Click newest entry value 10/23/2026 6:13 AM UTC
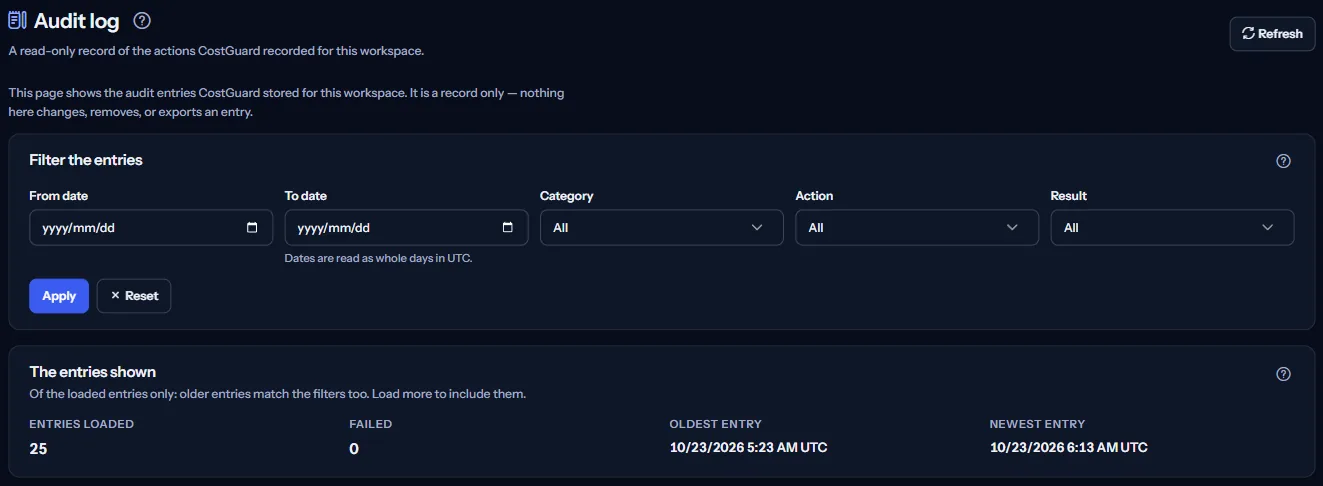The width and height of the screenshot is (1323, 486). click(1069, 447)
